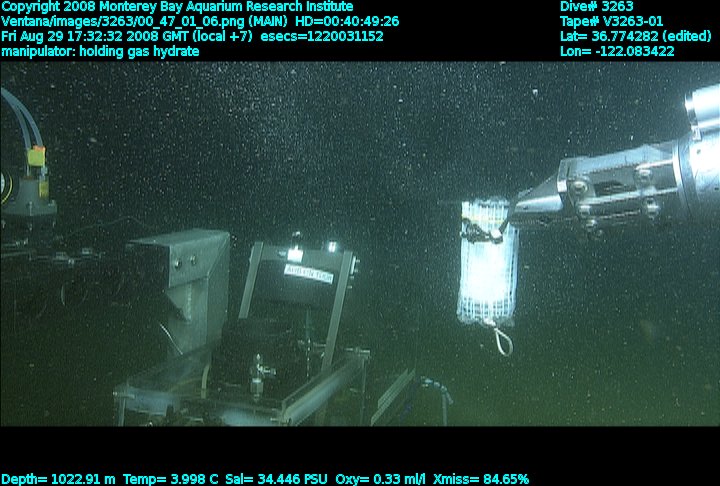Image resolution: width=720 pixels, height=486 pixels.
Task: Click the Sal= 34.446 PSU reading
Action: [x=276, y=479]
